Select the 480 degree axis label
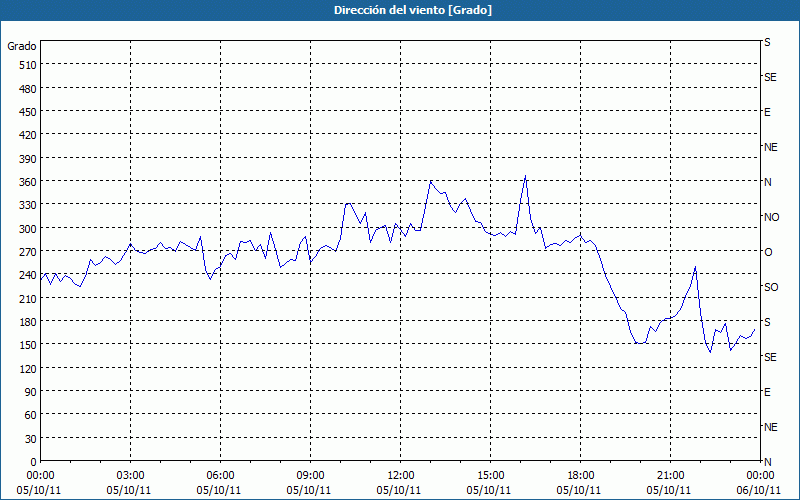The image size is (800, 500). (28, 89)
